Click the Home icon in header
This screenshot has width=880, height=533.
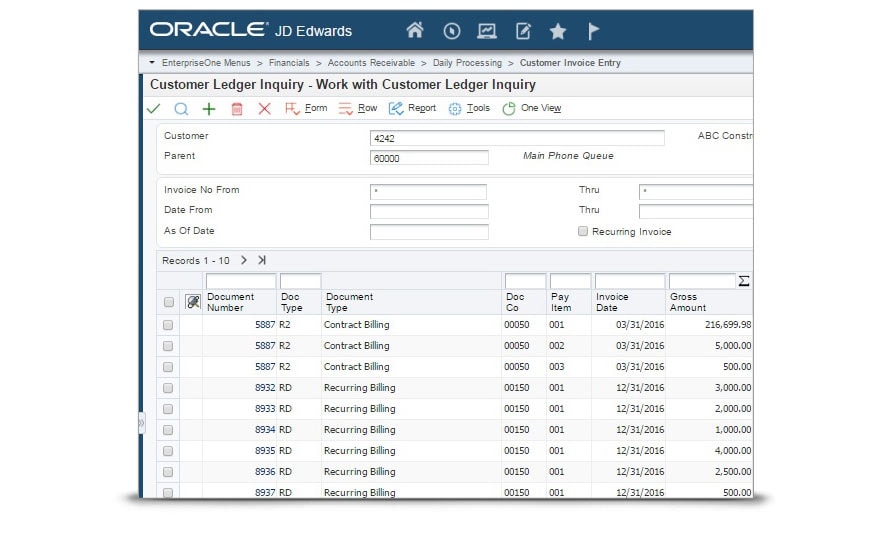(x=414, y=31)
